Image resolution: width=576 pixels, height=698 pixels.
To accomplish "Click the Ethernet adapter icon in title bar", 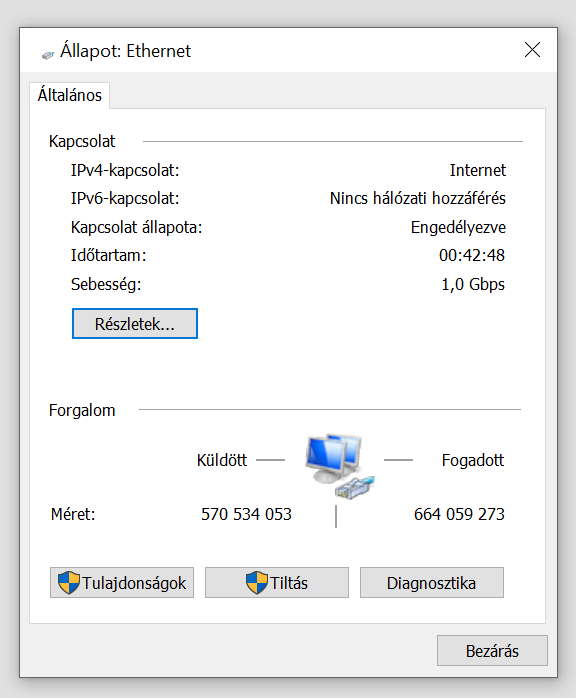I will 48,55.
